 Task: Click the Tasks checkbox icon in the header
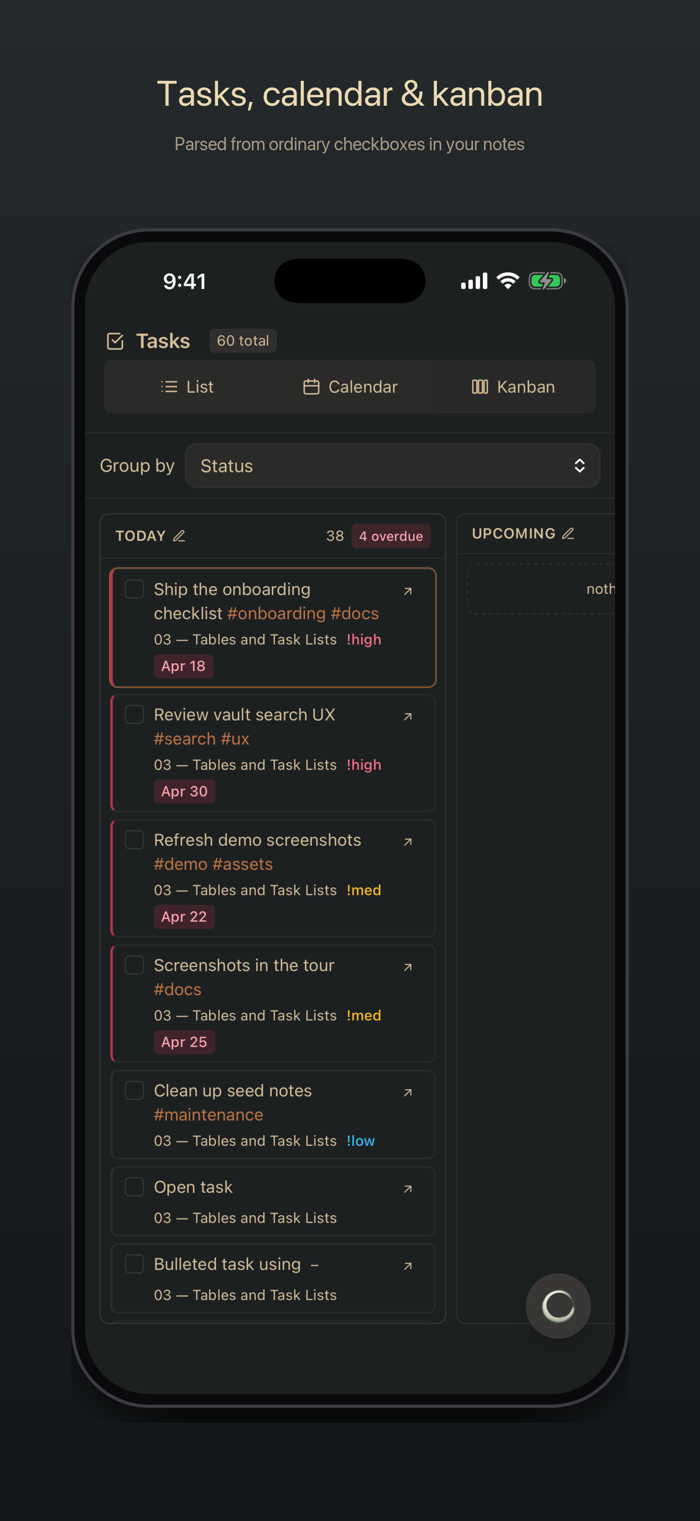tap(115, 341)
